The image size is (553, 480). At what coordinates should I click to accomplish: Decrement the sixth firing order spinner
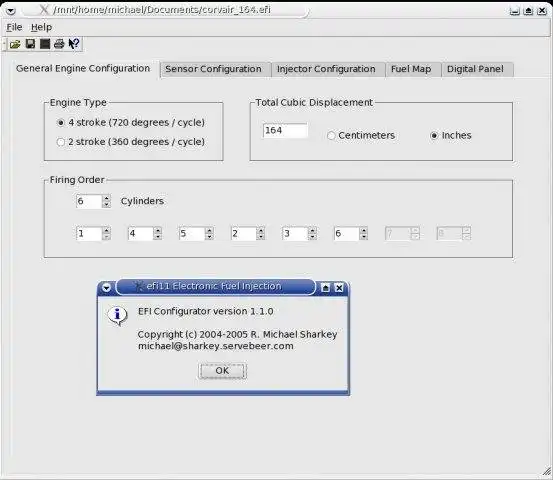[364, 237]
